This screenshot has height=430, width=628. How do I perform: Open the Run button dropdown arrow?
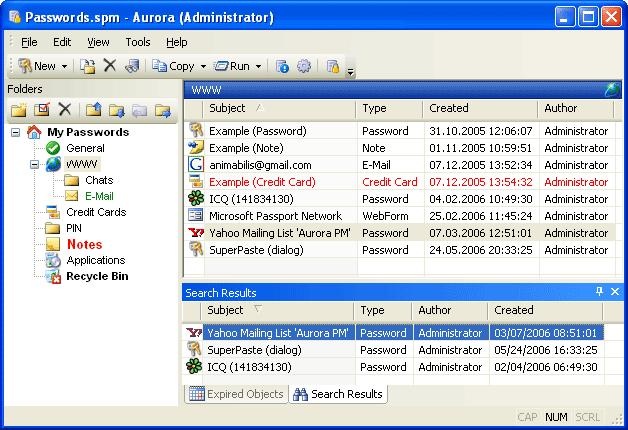[258, 66]
